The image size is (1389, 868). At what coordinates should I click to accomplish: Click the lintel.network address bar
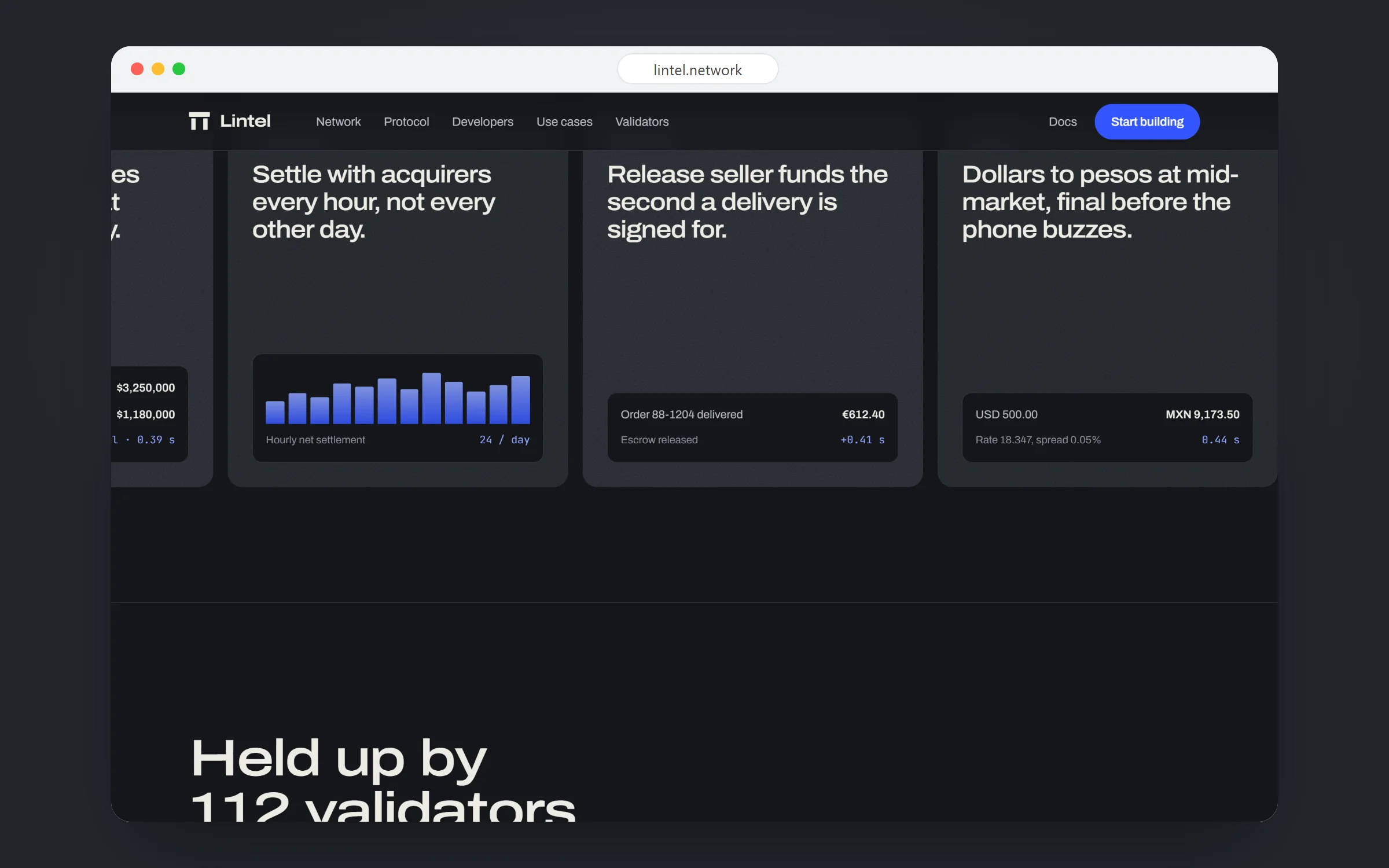(x=697, y=69)
